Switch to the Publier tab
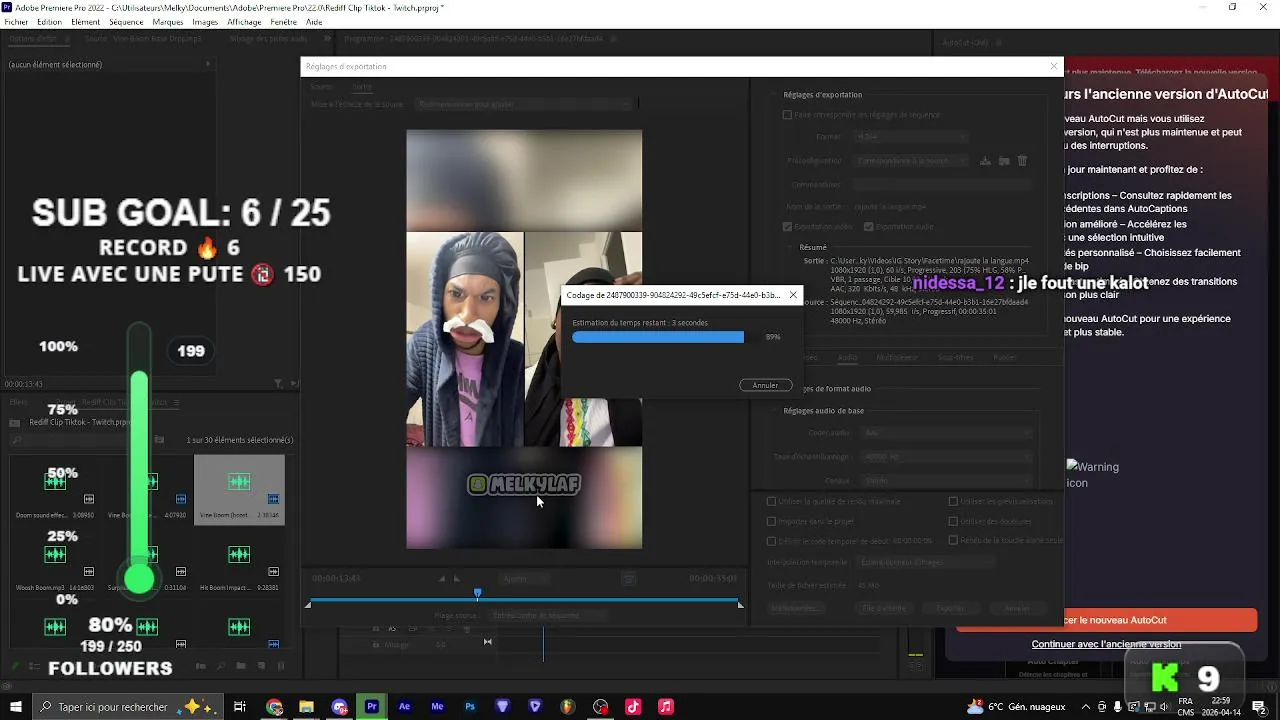Image resolution: width=1280 pixels, height=720 pixels. pos(1004,357)
